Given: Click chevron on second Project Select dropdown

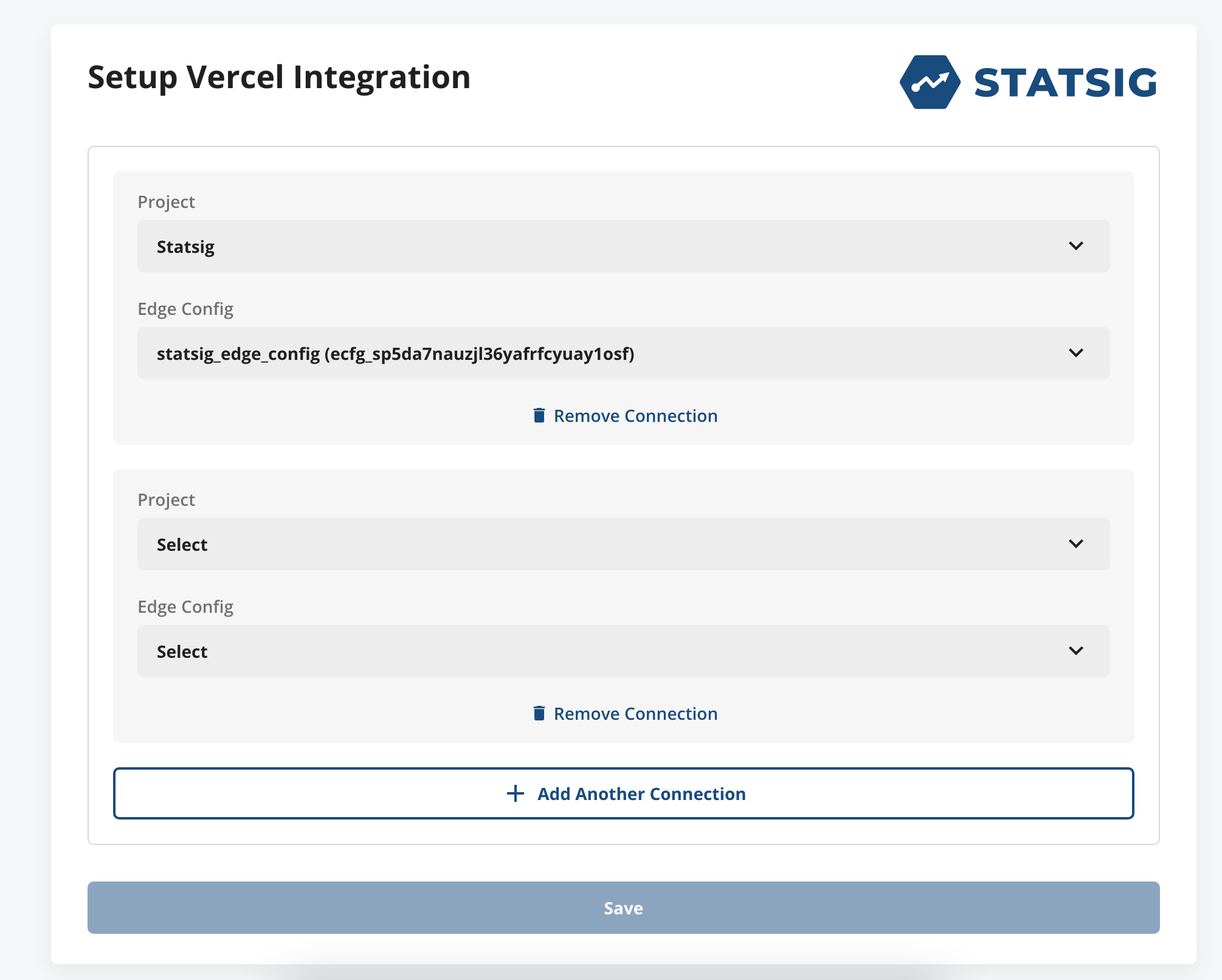Looking at the screenshot, I should tap(1075, 544).
